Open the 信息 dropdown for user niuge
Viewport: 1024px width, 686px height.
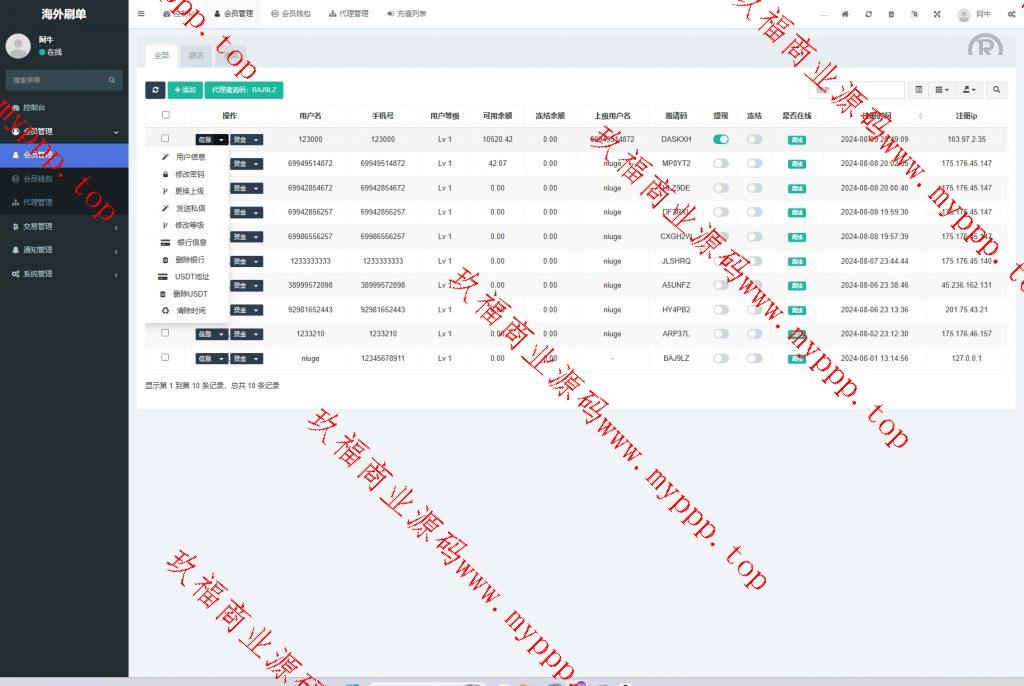tap(211, 358)
